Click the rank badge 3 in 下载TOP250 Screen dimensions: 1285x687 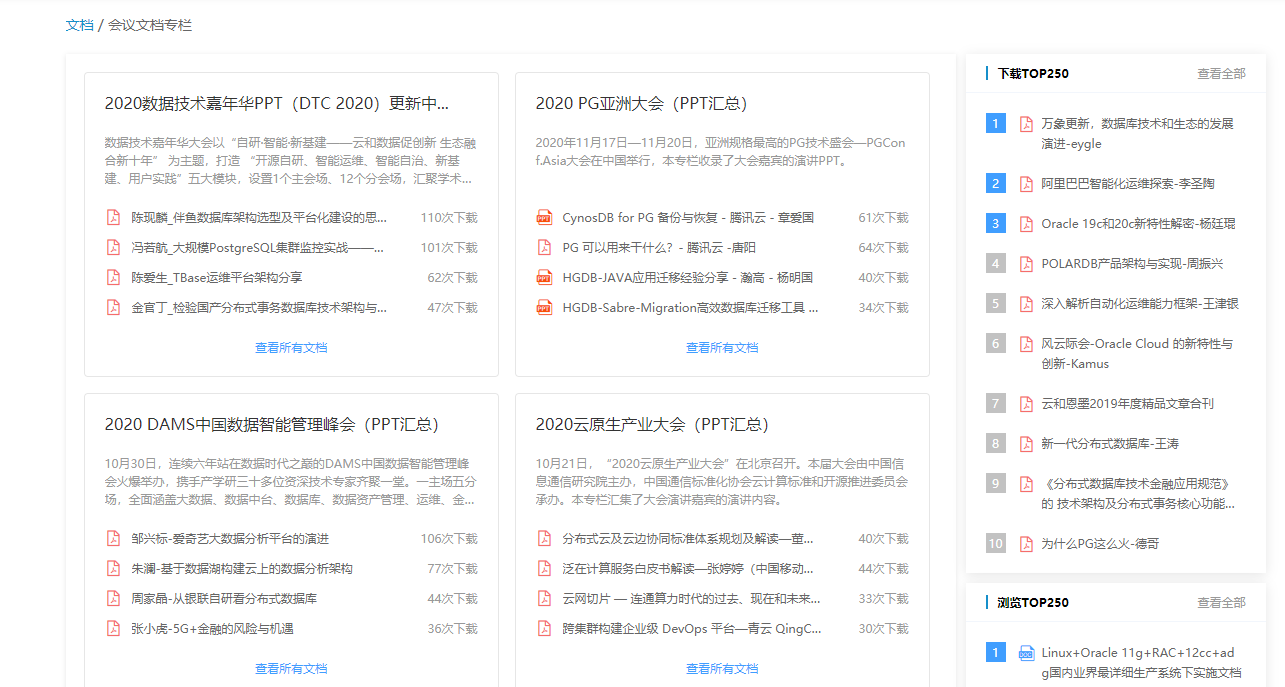click(995, 223)
